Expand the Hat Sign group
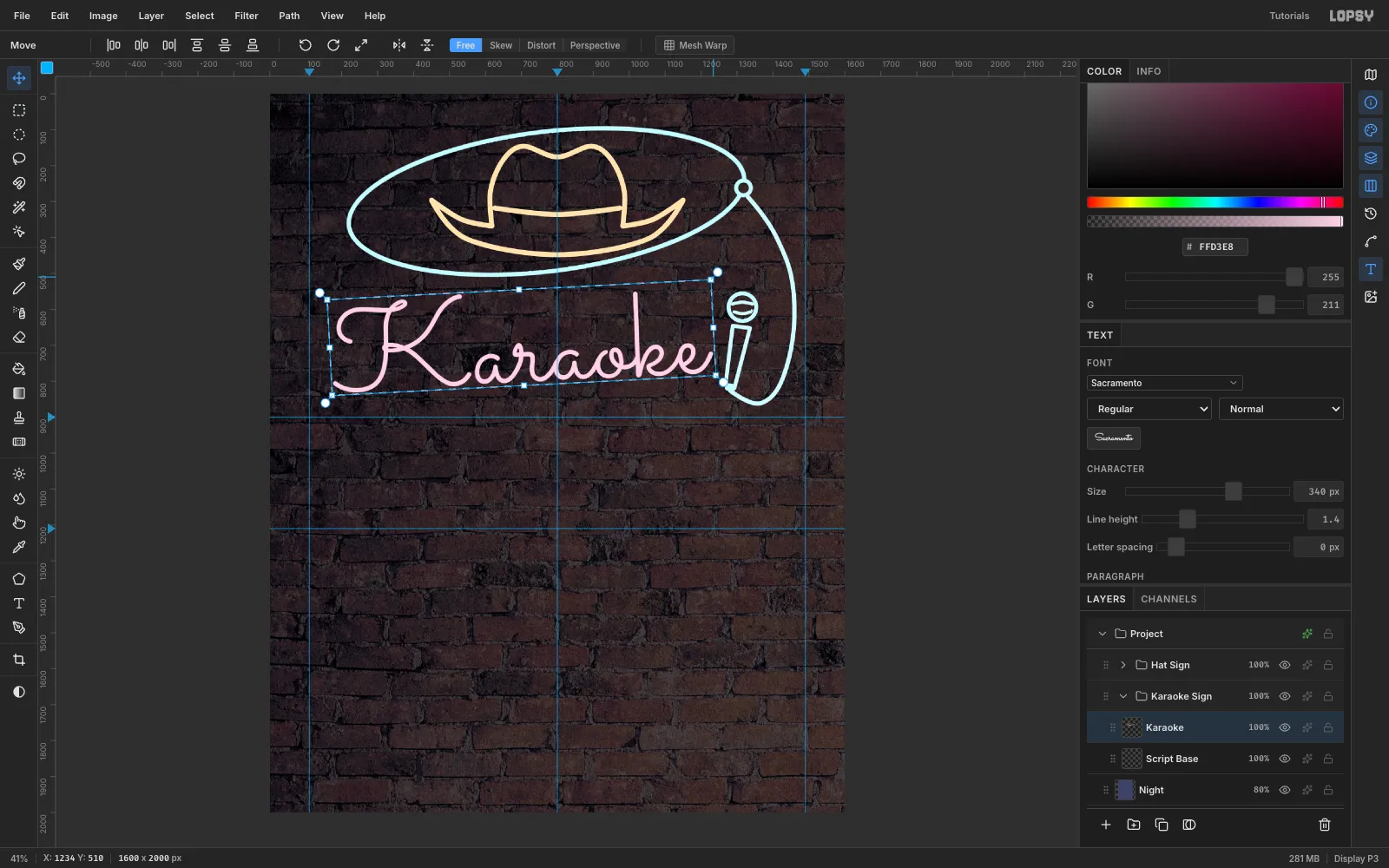Screen dimensions: 1389x868 tap(1123, 665)
